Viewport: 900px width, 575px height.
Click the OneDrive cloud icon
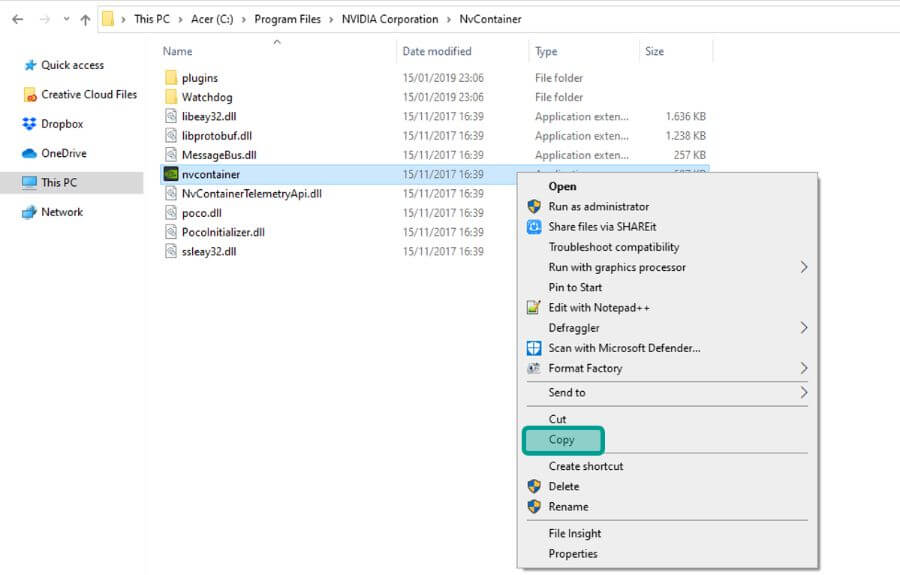(29, 154)
